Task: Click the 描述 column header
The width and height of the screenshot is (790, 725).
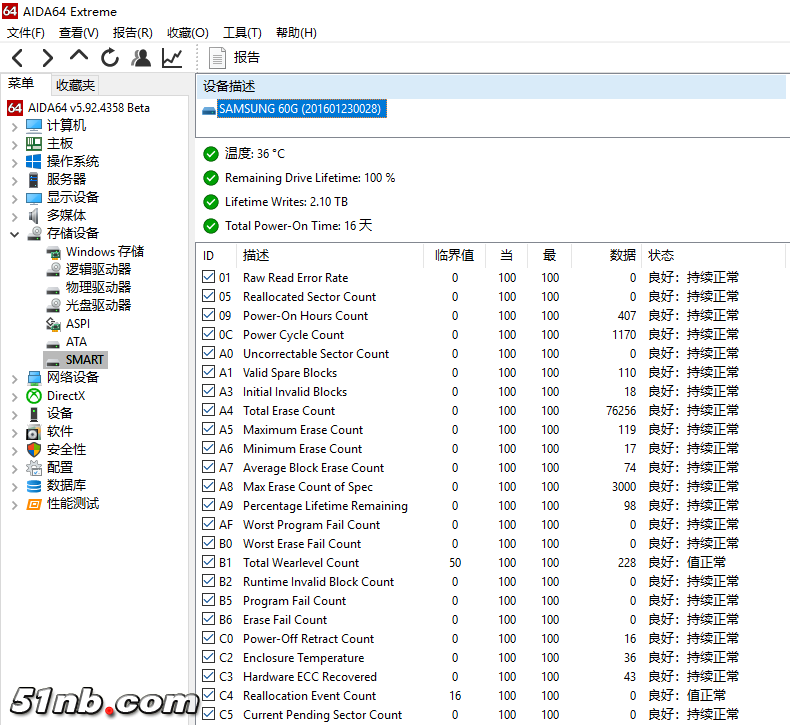Action: 256,255
